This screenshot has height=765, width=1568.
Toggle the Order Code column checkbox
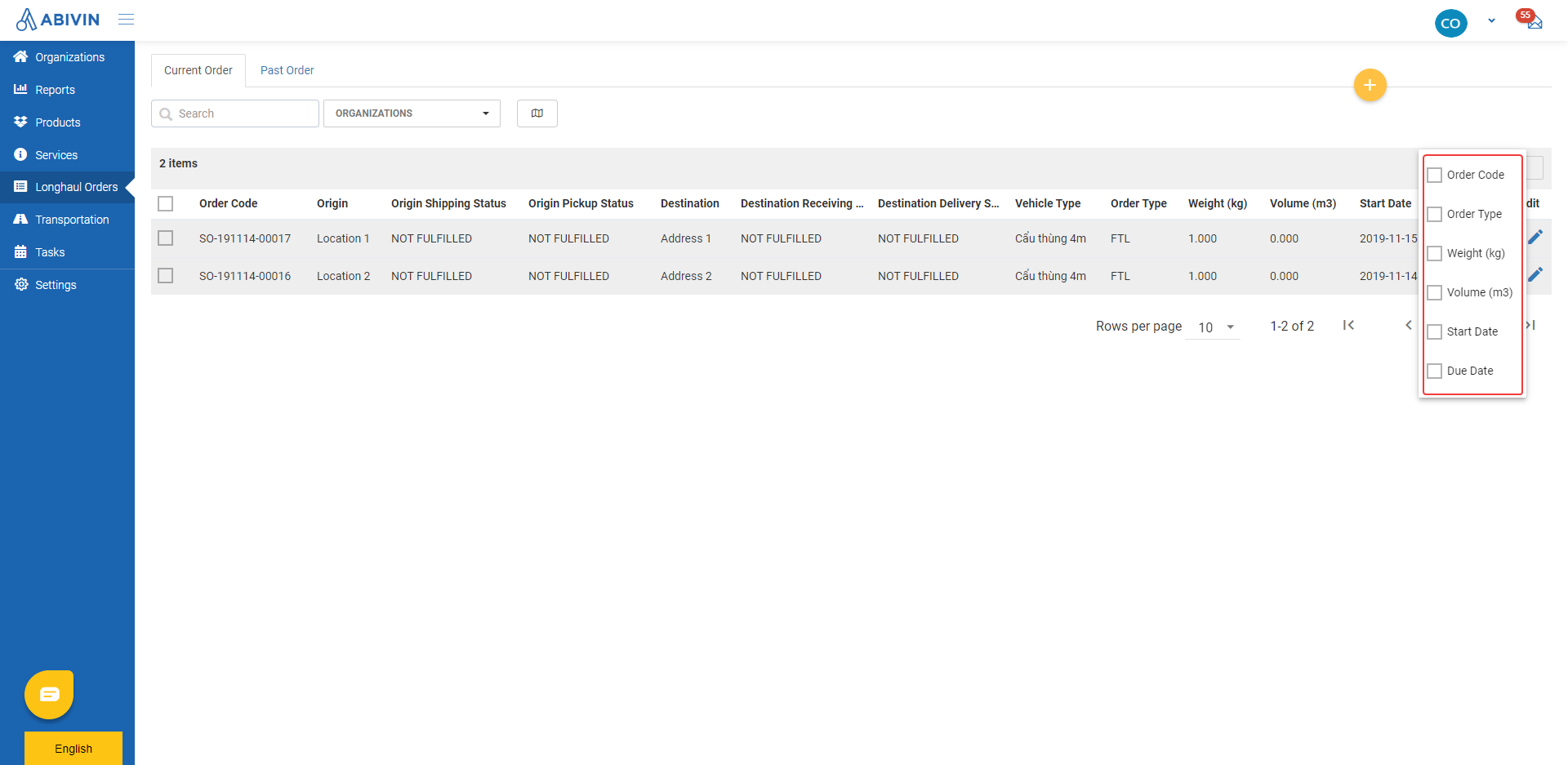(1434, 175)
